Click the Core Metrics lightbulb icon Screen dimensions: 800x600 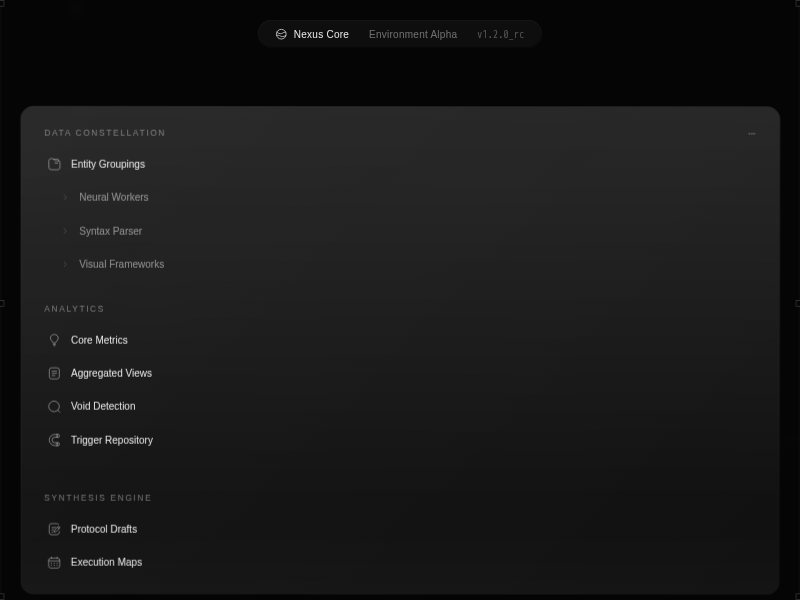[x=54, y=340]
